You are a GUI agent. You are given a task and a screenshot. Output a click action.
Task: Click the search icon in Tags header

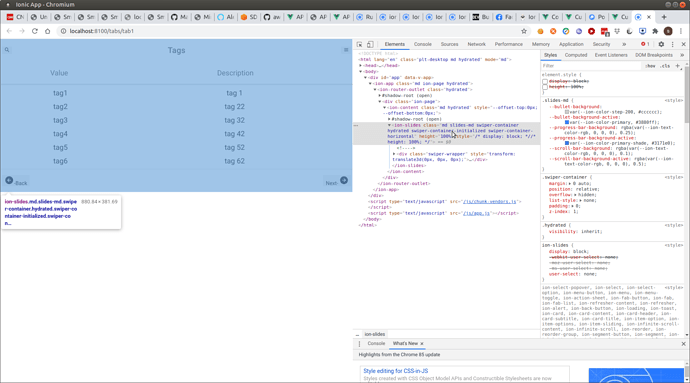point(7,50)
